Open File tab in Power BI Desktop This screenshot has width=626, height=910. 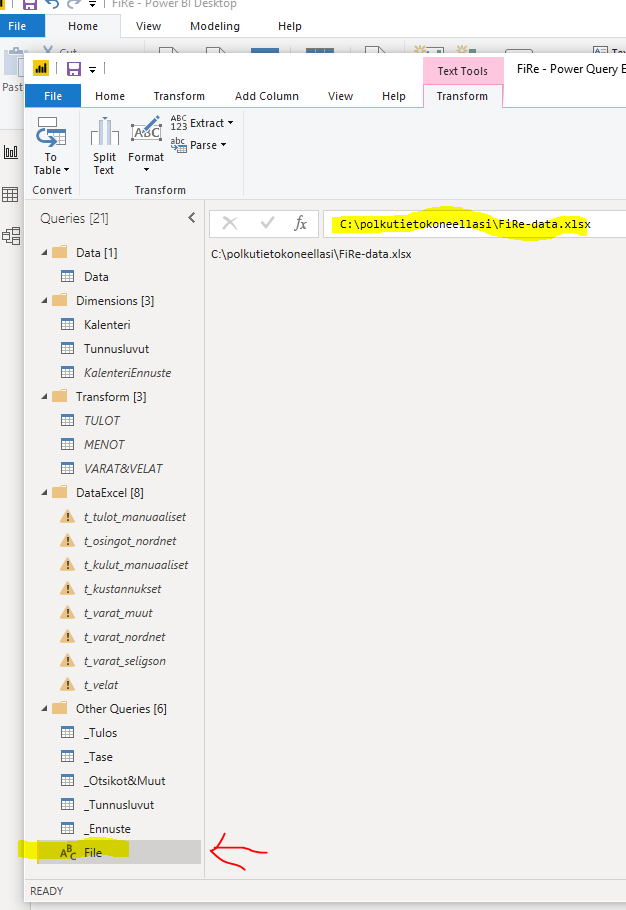[17, 26]
